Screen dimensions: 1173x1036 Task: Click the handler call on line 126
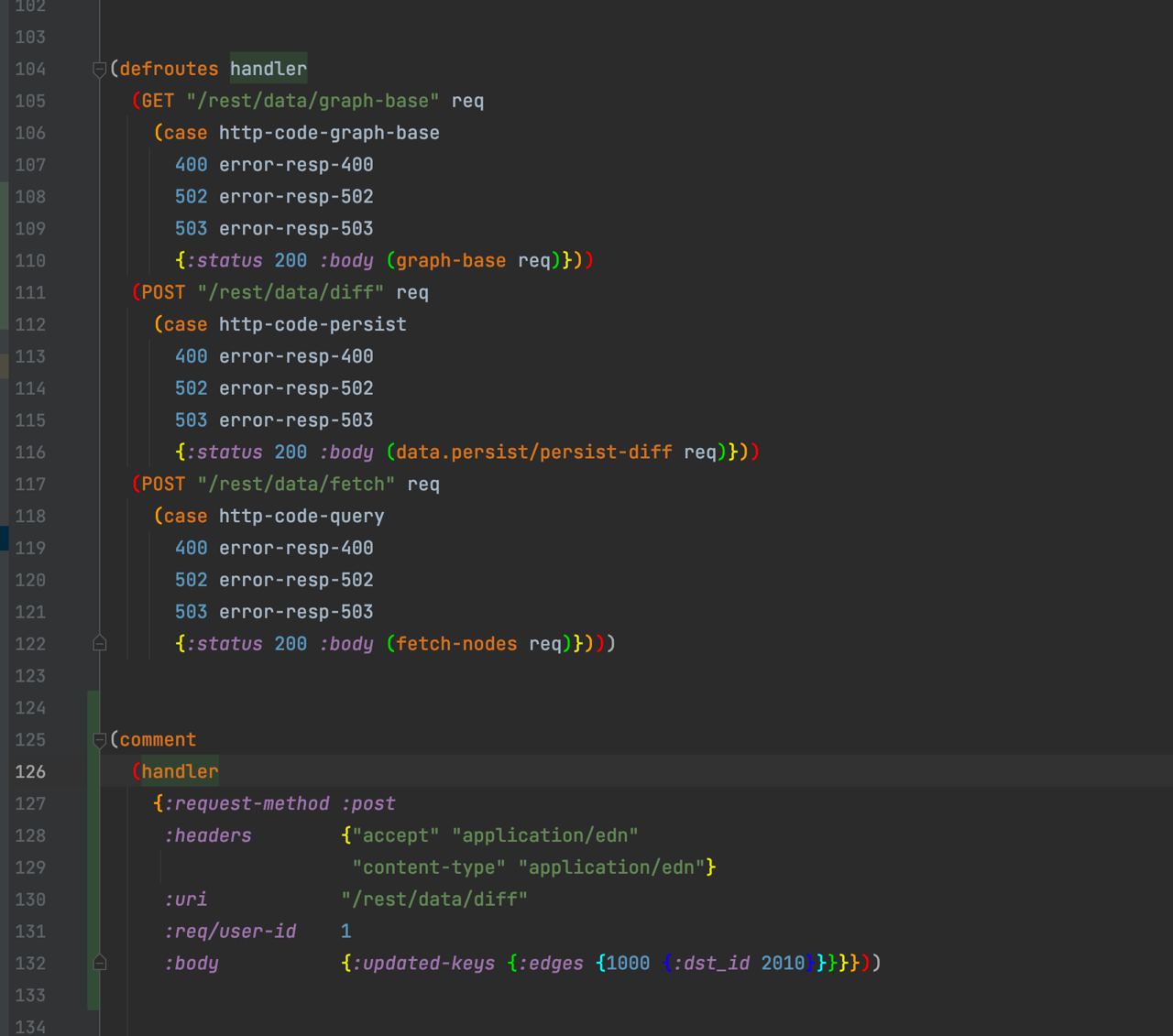pyautogui.click(x=180, y=771)
